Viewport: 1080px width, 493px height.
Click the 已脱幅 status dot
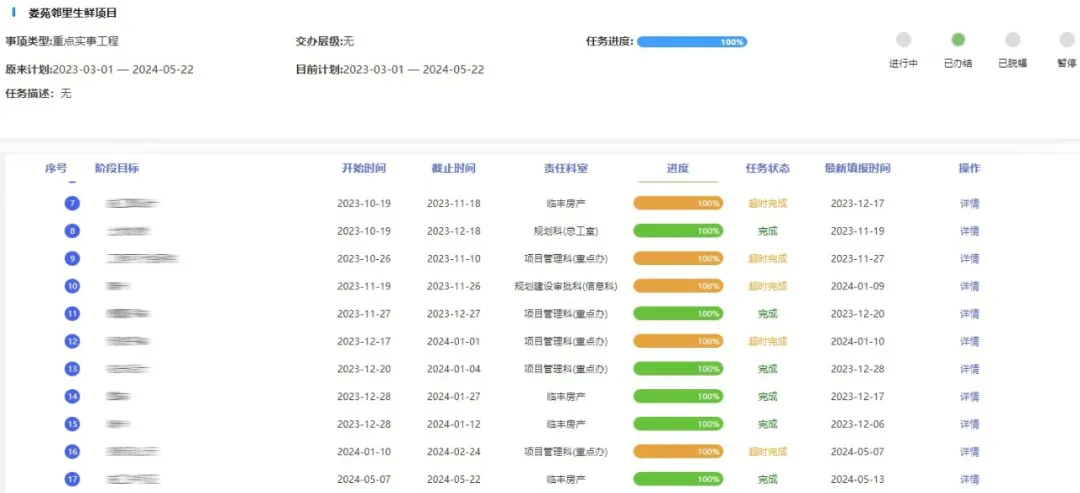(x=1012, y=41)
